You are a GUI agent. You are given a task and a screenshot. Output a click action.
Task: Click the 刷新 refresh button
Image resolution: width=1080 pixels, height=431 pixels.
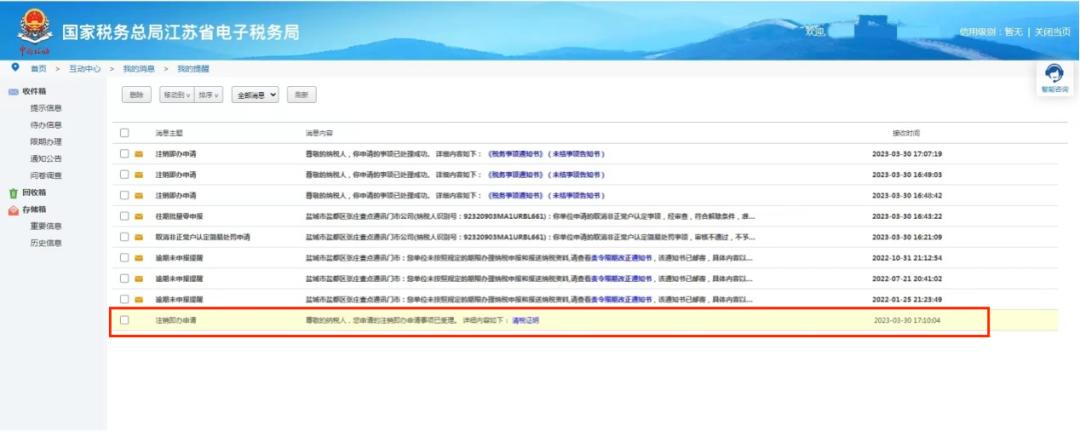[x=302, y=96]
